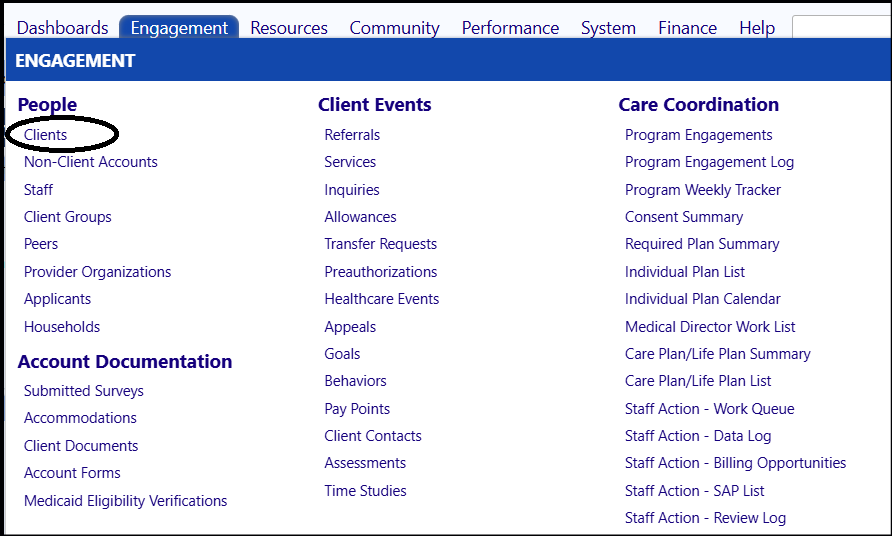Click the search input field
This screenshot has width=892, height=536.
pos(842,27)
